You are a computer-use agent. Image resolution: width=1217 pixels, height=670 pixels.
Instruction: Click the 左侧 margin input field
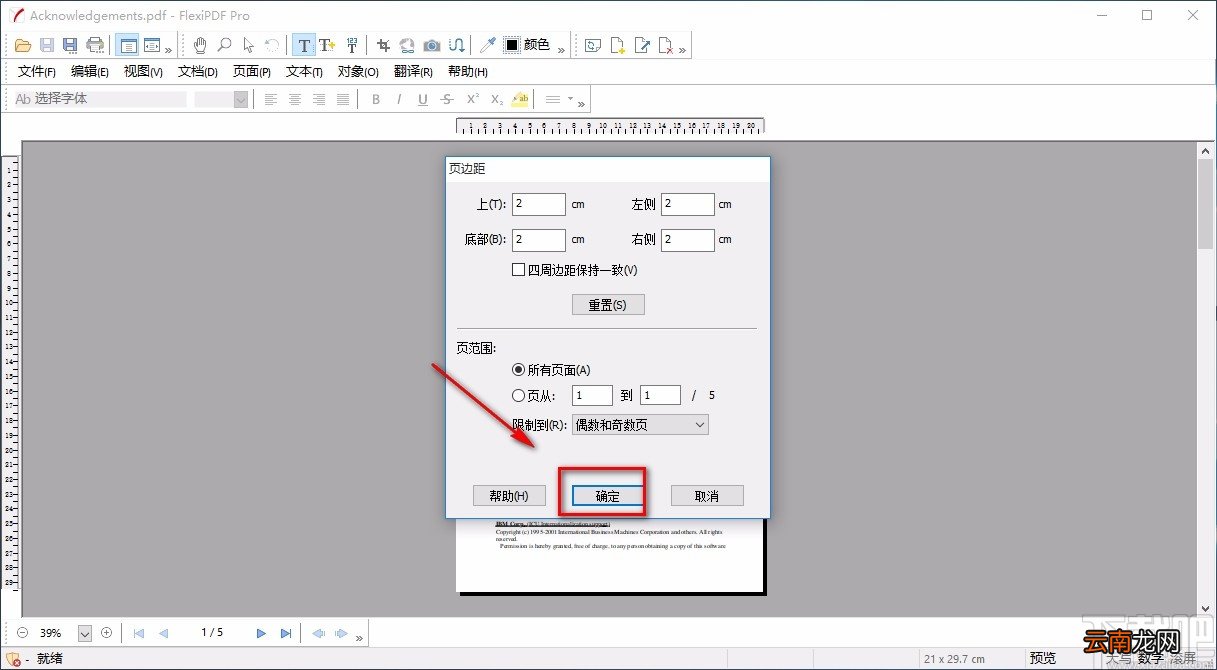coord(688,204)
